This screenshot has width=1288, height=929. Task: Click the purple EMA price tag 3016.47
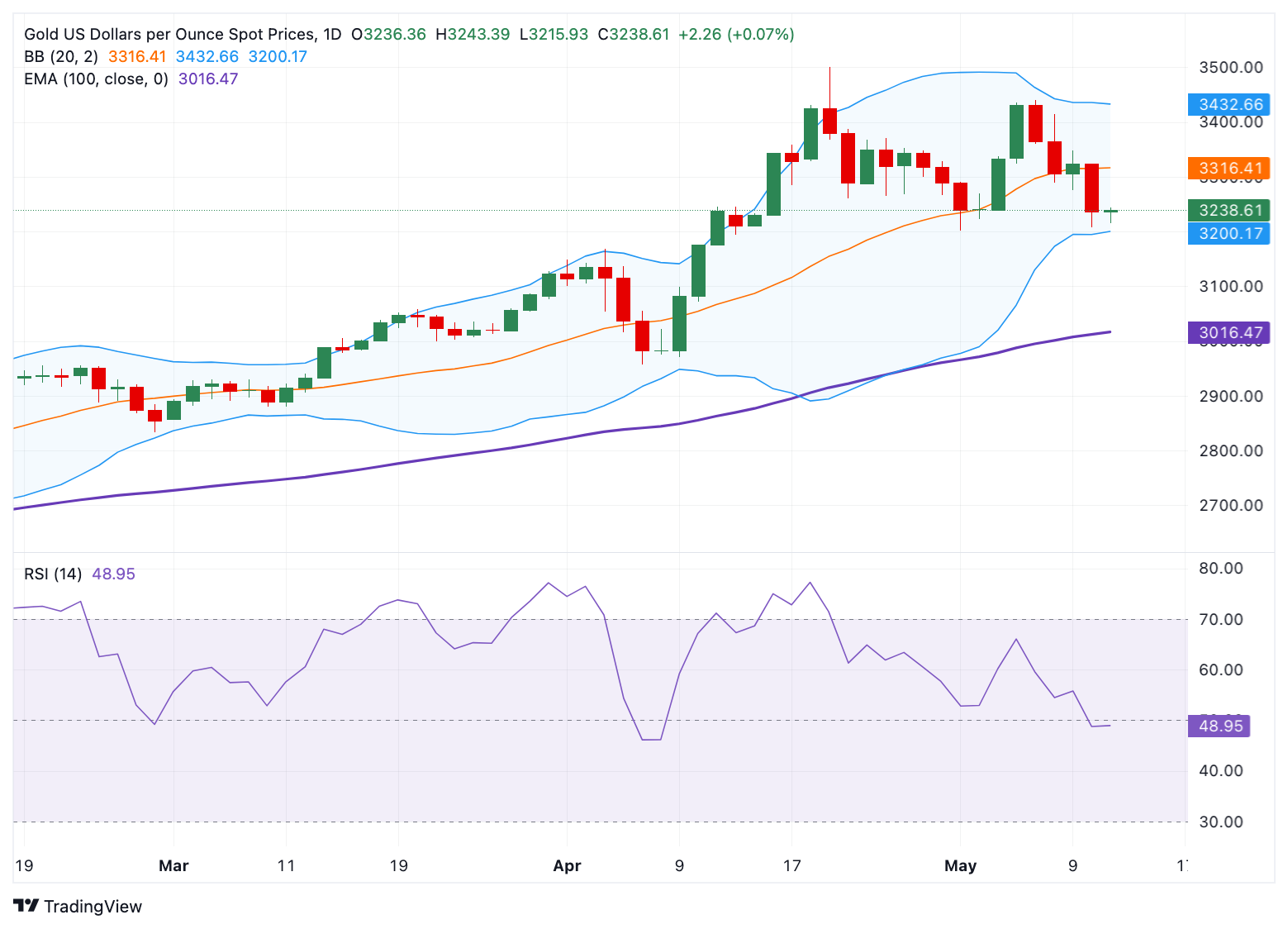[1229, 333]
